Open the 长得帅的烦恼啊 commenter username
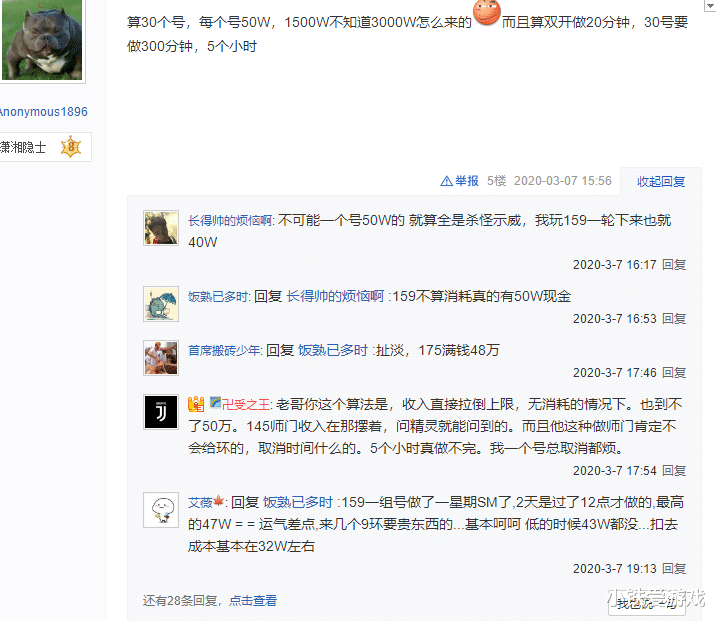716x621 pixels. point(230,221)
